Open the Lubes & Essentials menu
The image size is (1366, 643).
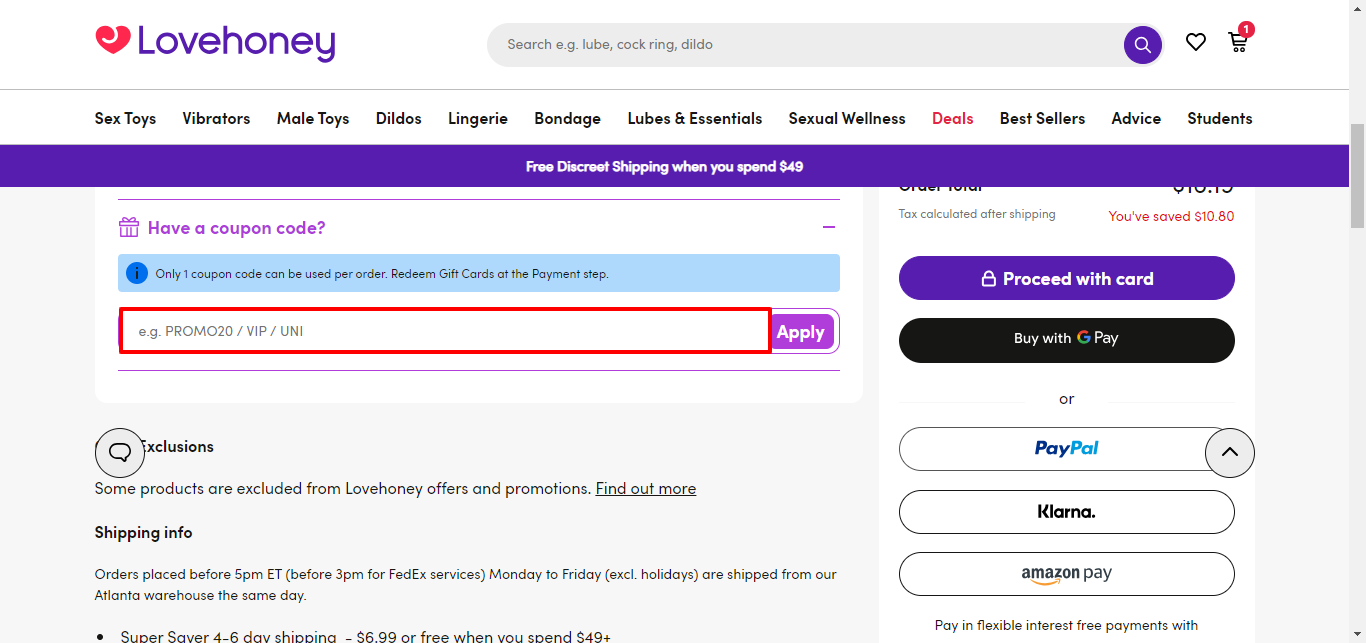[x=695, y=118]
